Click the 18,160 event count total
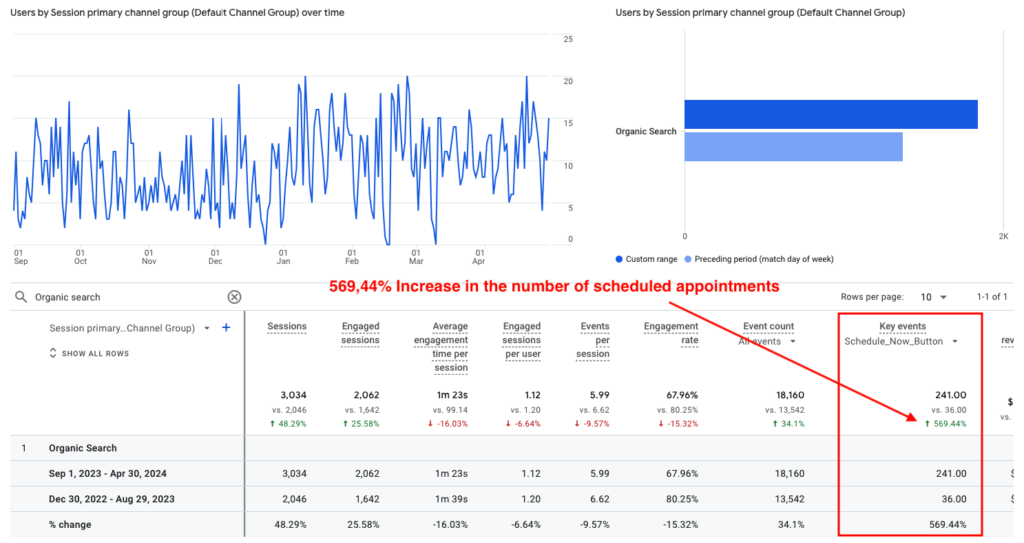 pos(790,395)
